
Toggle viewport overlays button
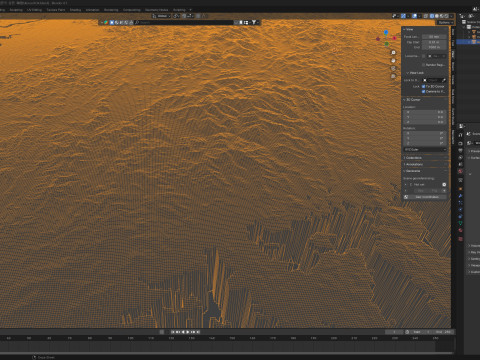tap(414, 16)
